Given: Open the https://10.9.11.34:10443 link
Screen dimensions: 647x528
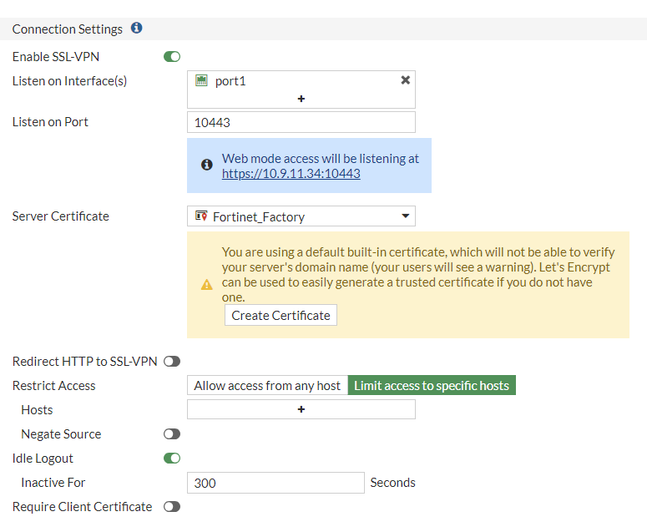Looking at the screenshot, I should point(291,173).
